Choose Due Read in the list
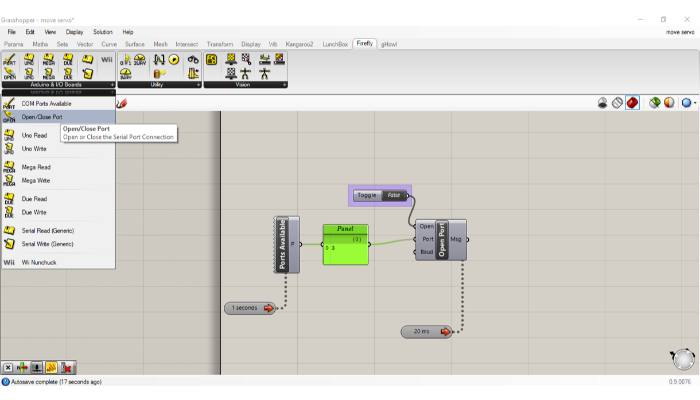700x400 pixels. tap(58, 199)
